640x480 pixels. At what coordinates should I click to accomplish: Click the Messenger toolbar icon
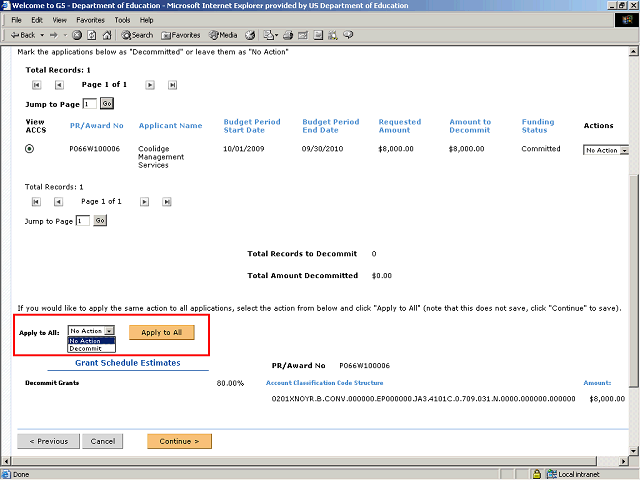[x=348, y=35]
